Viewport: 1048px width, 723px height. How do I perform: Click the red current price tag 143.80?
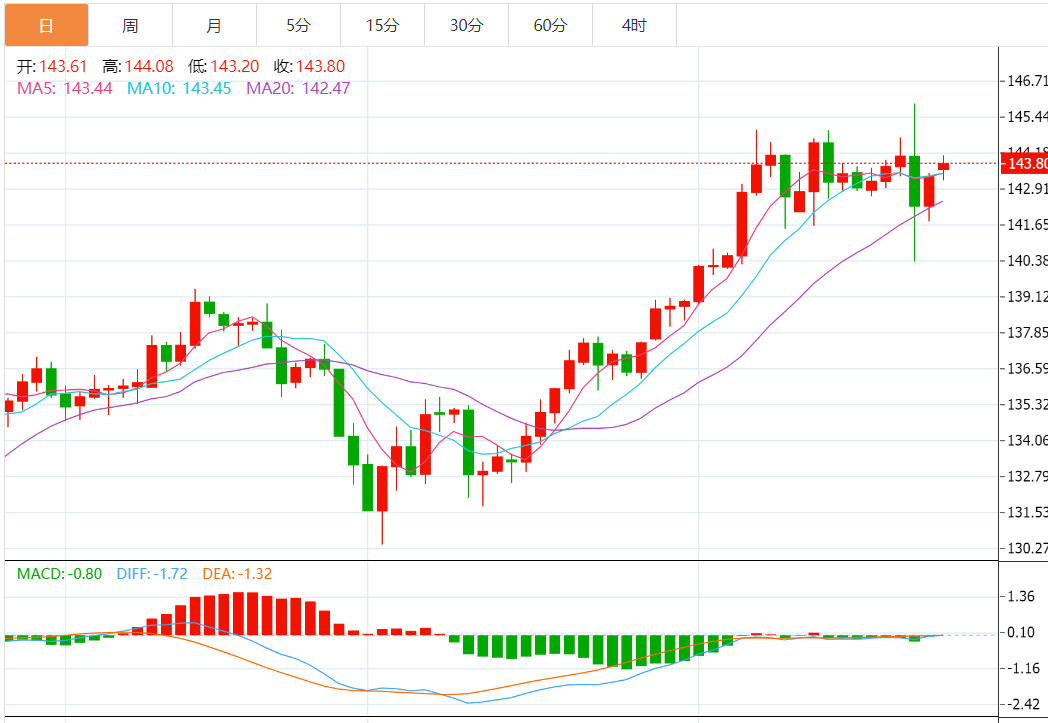(1024, 164)
